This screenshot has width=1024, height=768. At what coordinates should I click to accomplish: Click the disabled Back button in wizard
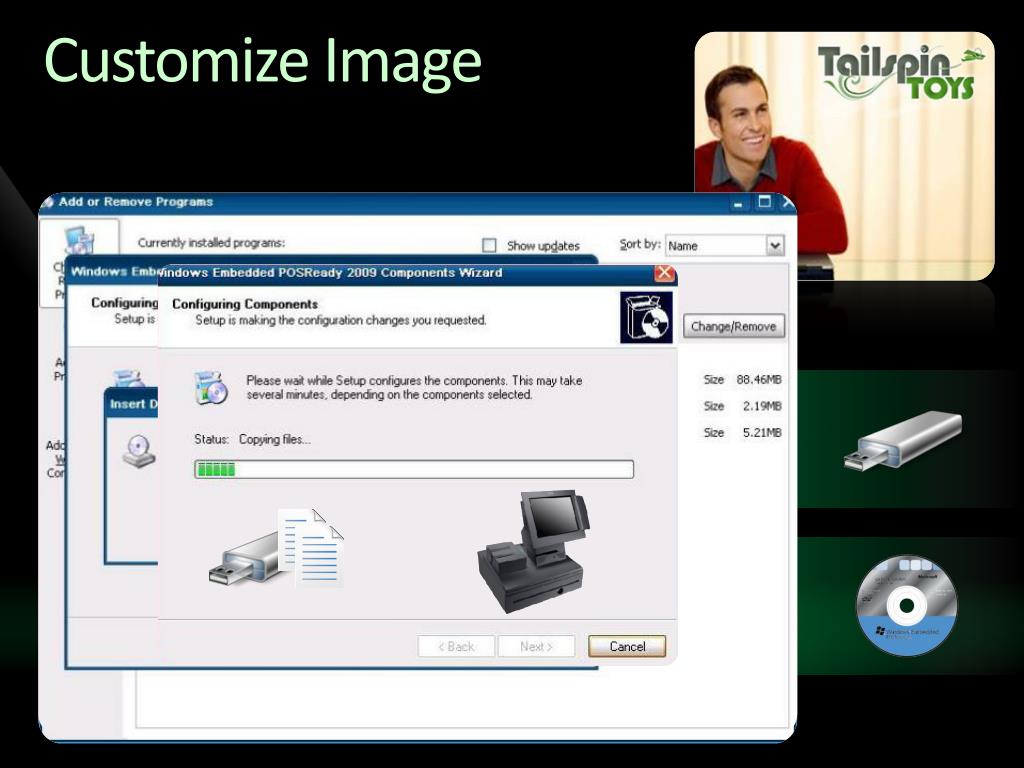click(456, 647)
